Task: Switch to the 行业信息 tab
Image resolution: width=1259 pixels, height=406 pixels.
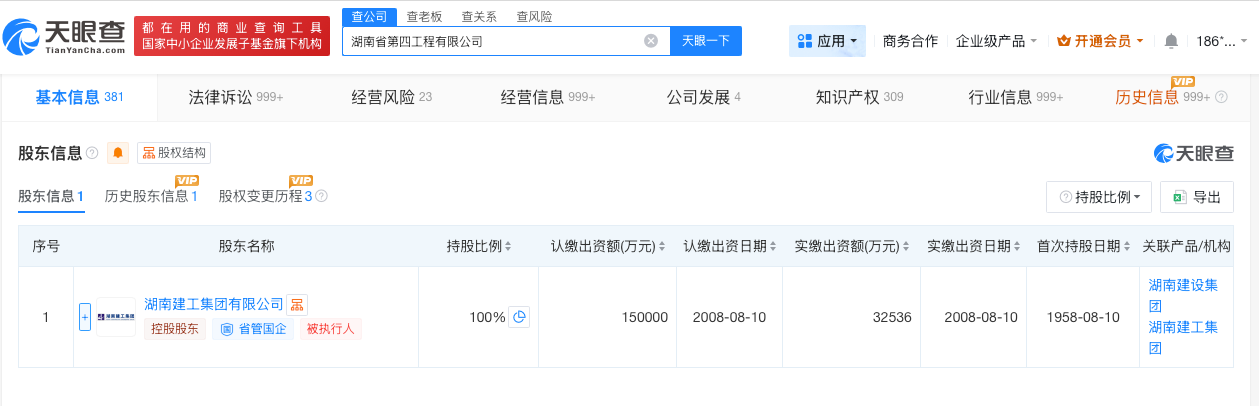Action: pos(1016,97)
